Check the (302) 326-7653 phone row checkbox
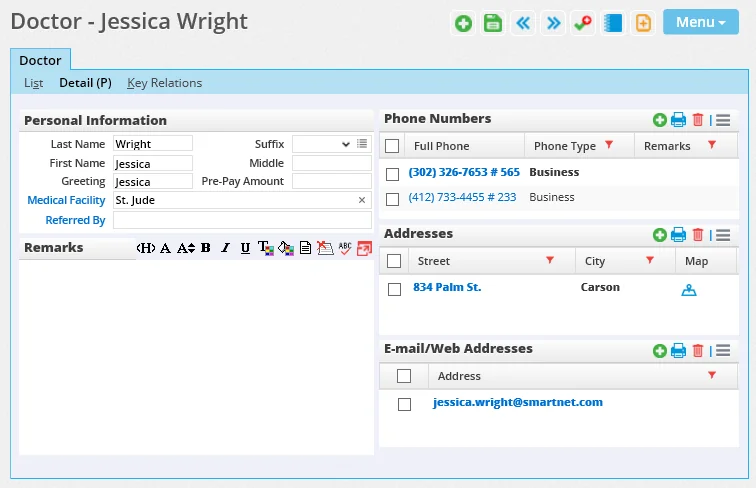The height and width of the screenshot is (488, 756). point(392,174)
